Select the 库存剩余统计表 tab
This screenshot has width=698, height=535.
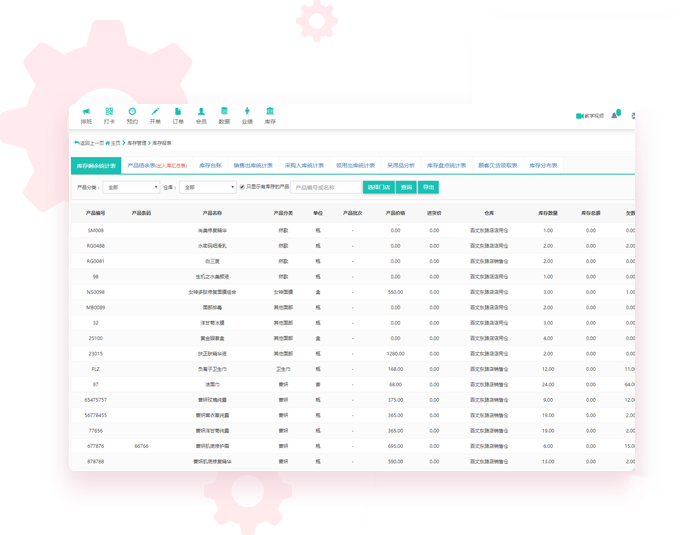(x=96, y=165)
